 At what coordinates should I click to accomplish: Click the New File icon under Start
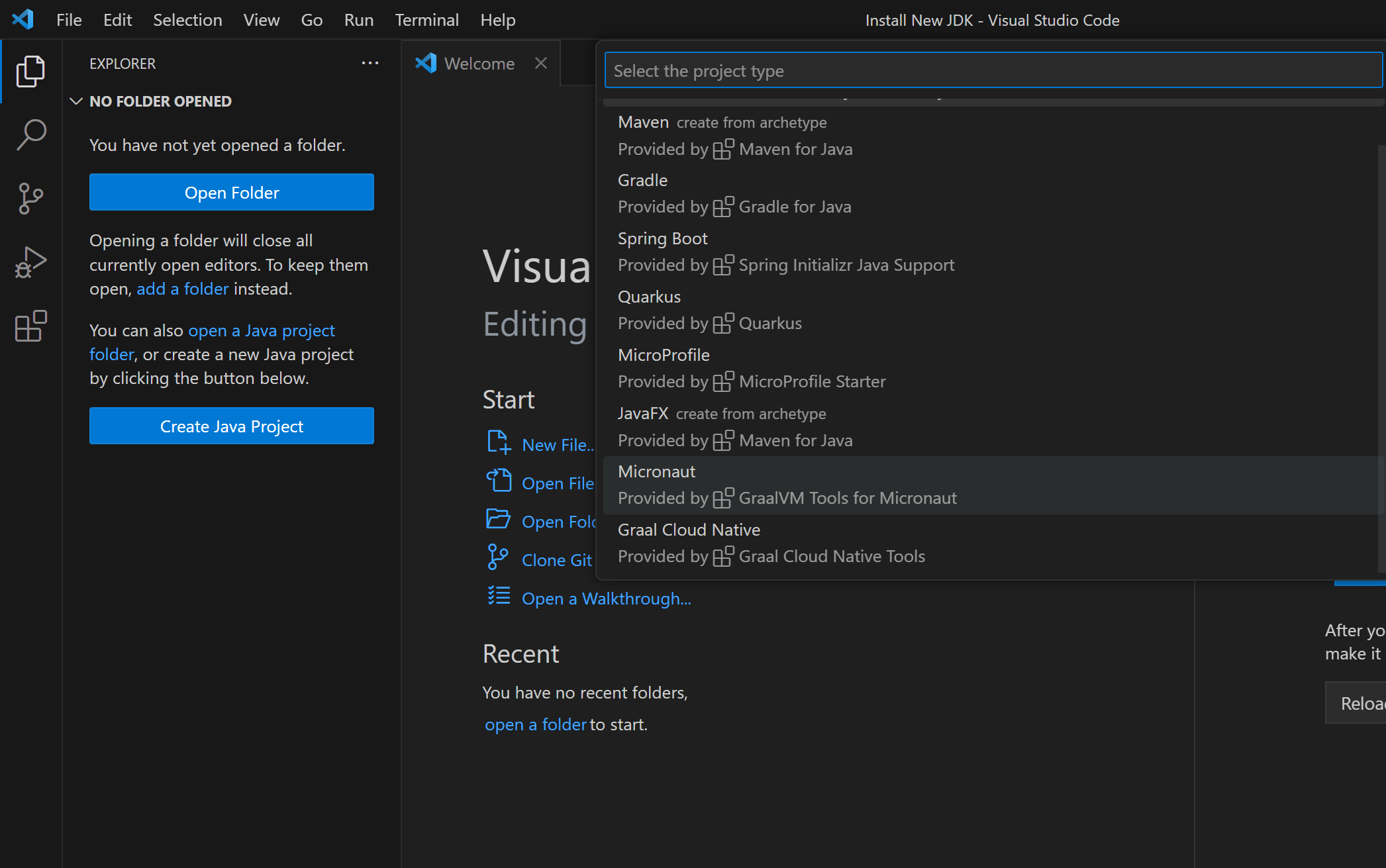coord(497,442)
